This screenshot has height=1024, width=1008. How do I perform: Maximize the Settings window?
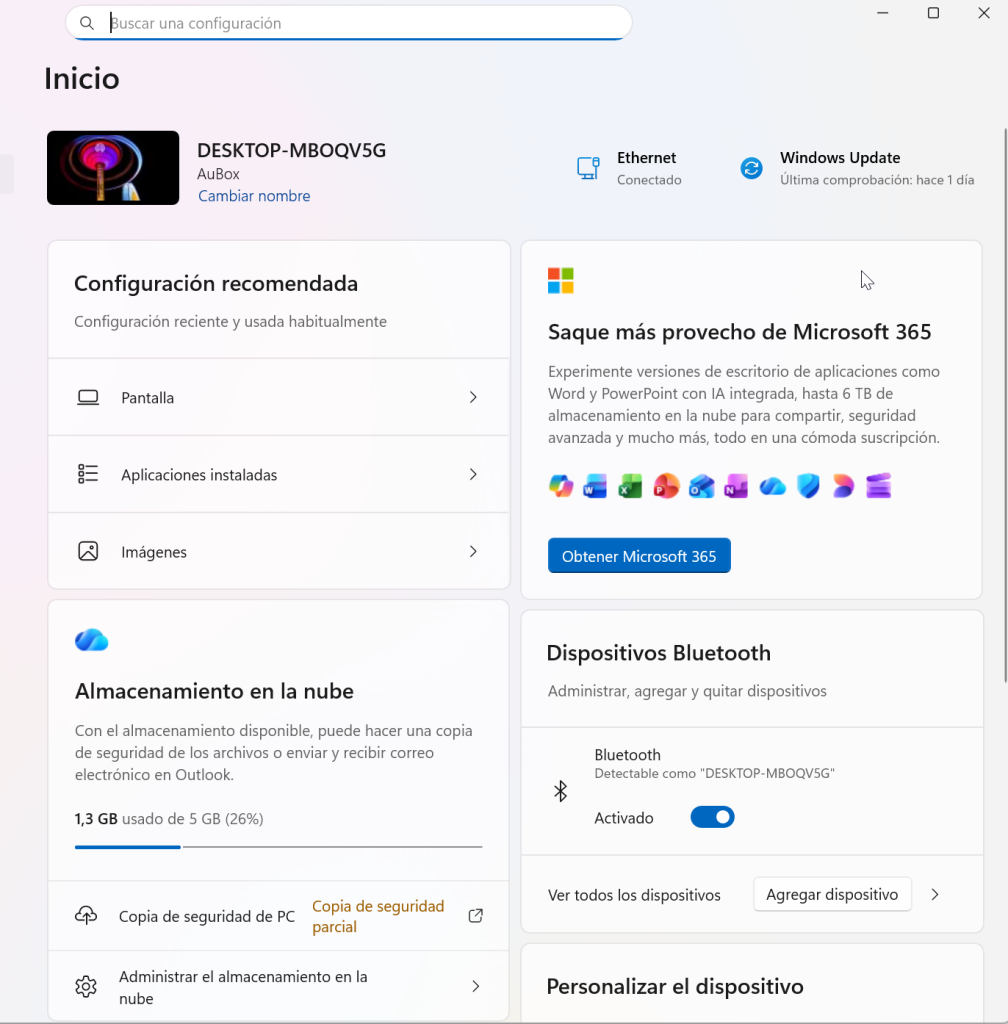point(934,13)
